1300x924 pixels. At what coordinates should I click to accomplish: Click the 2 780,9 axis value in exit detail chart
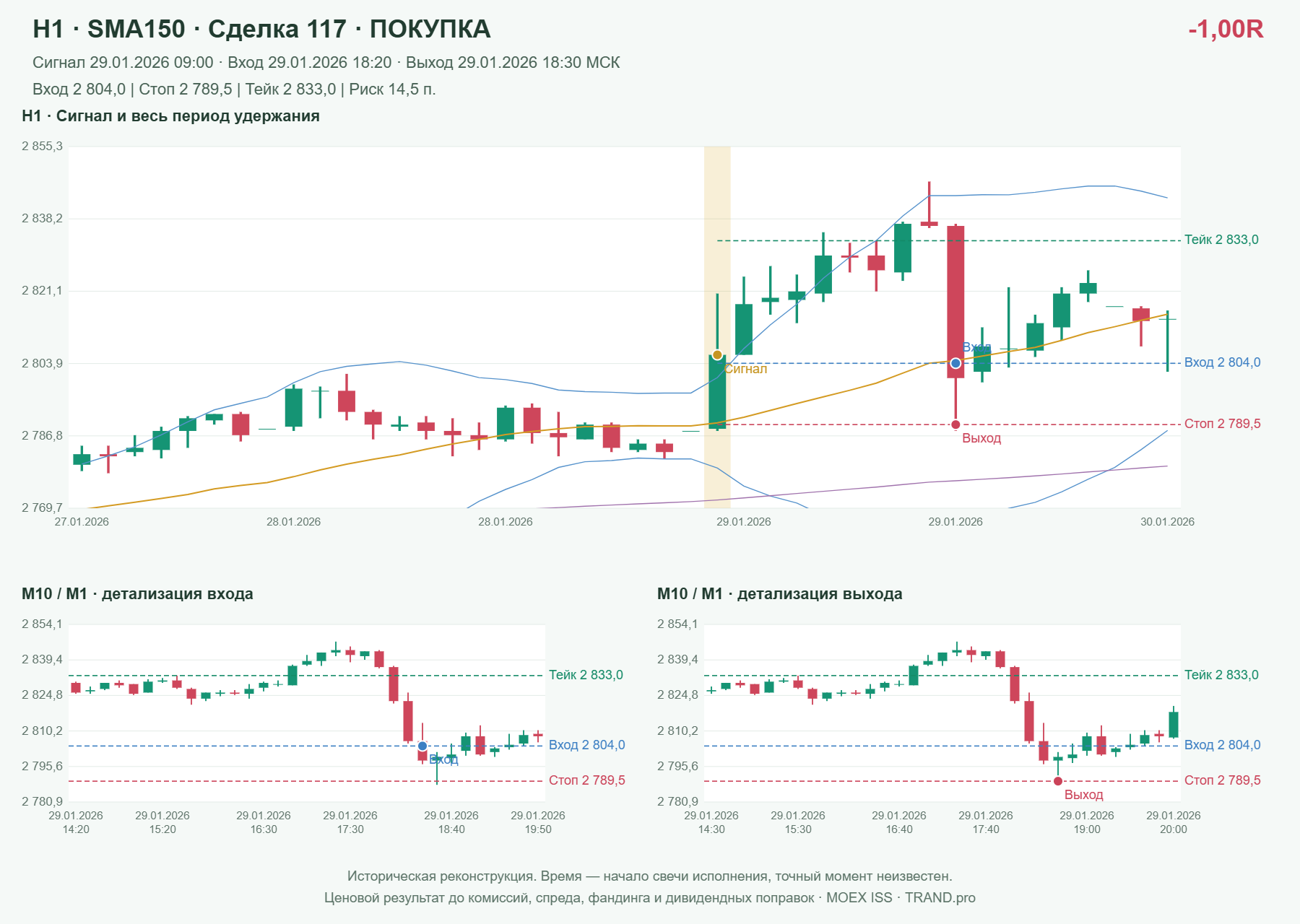(677, 801)
